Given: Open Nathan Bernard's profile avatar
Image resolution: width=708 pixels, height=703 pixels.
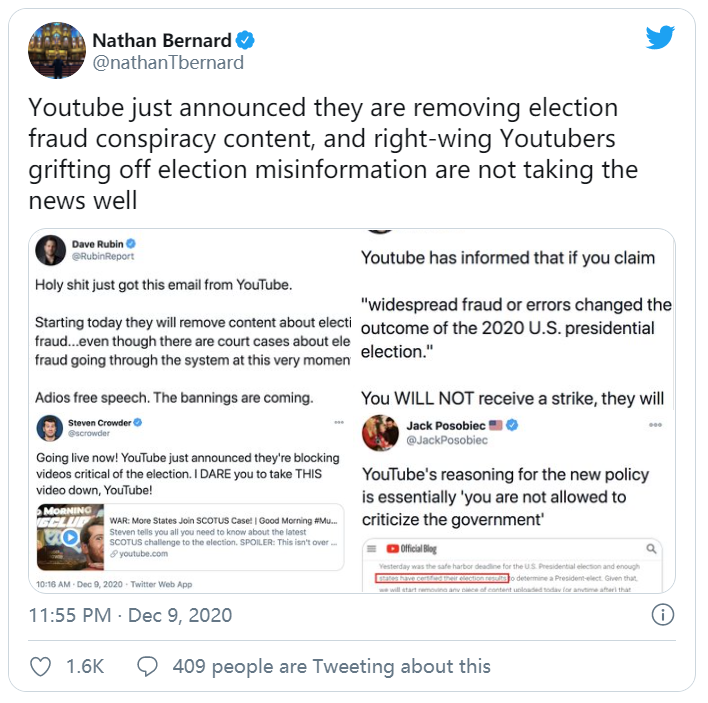Looking at the screenshot, I should (x=57, y=50).
